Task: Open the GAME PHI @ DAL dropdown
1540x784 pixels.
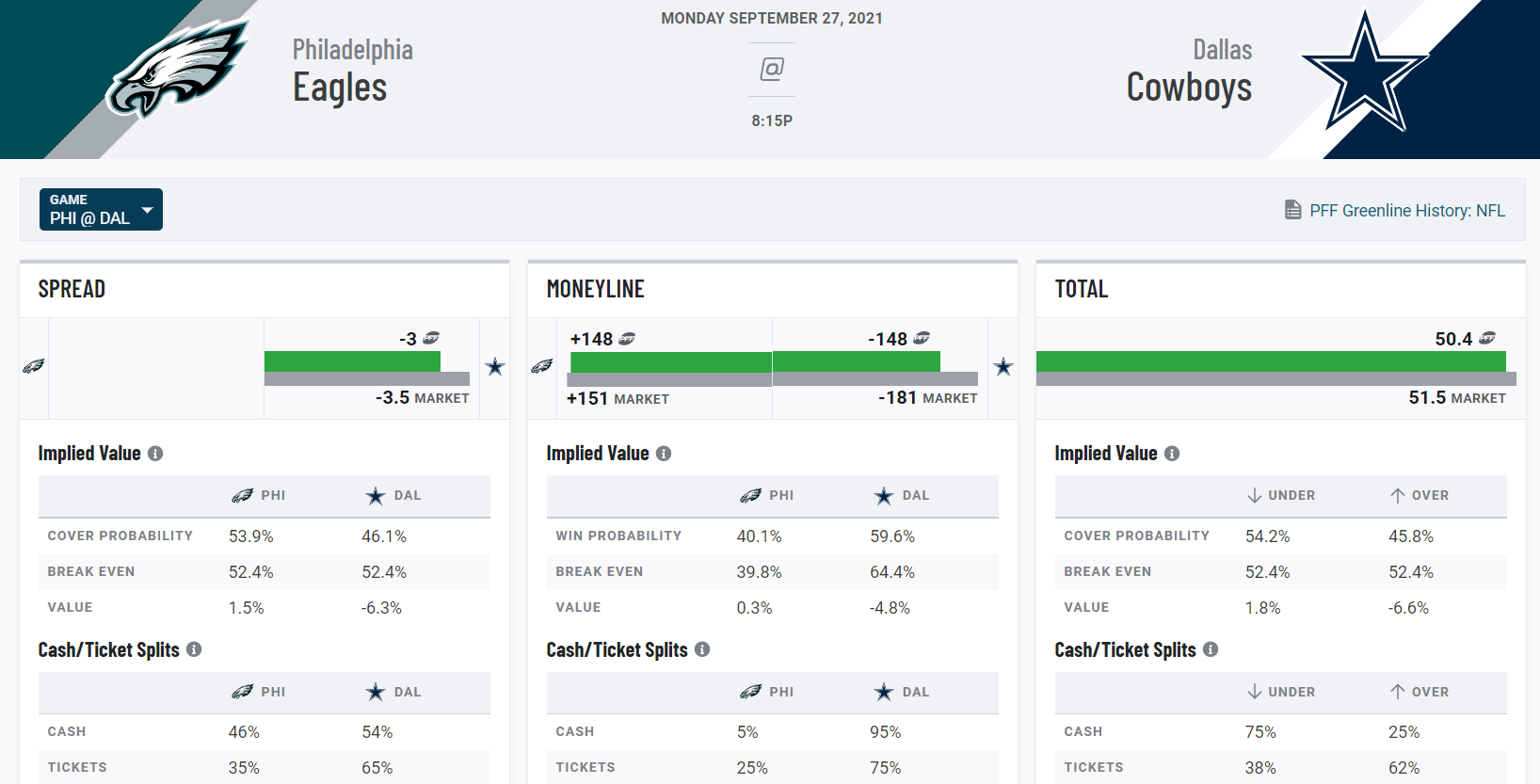Action: click(x=101, y=209)
